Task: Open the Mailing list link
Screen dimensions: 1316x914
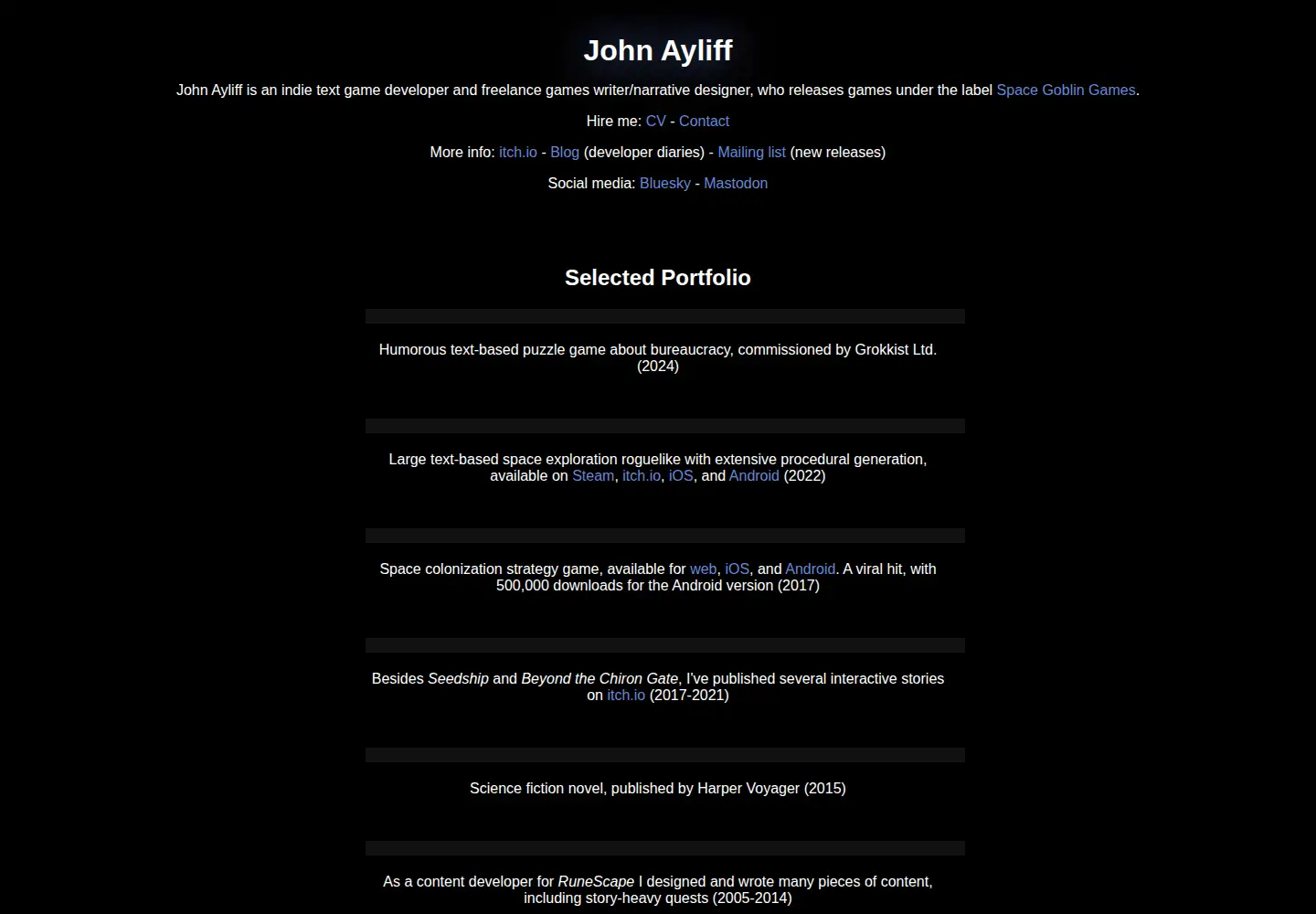Action: click(751, 152)
